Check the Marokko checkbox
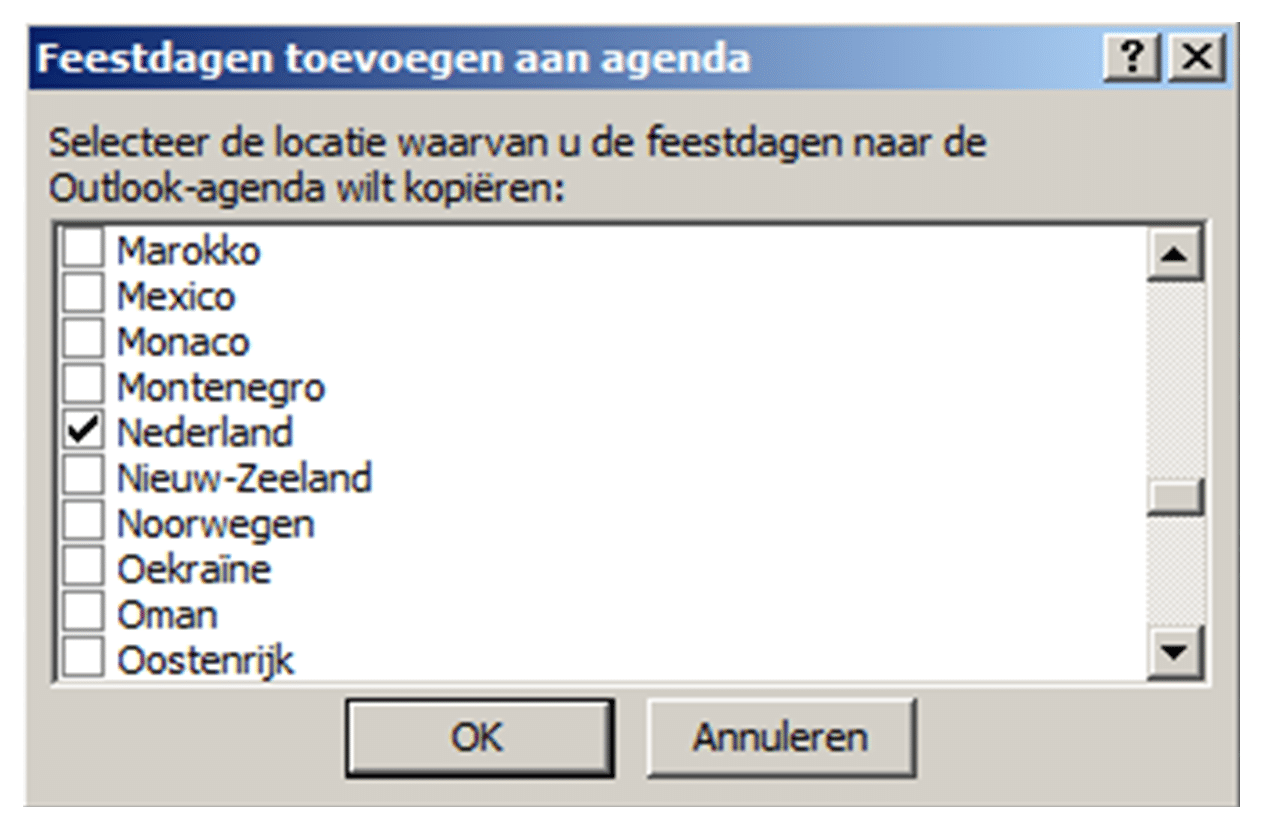 click(84, 250)
